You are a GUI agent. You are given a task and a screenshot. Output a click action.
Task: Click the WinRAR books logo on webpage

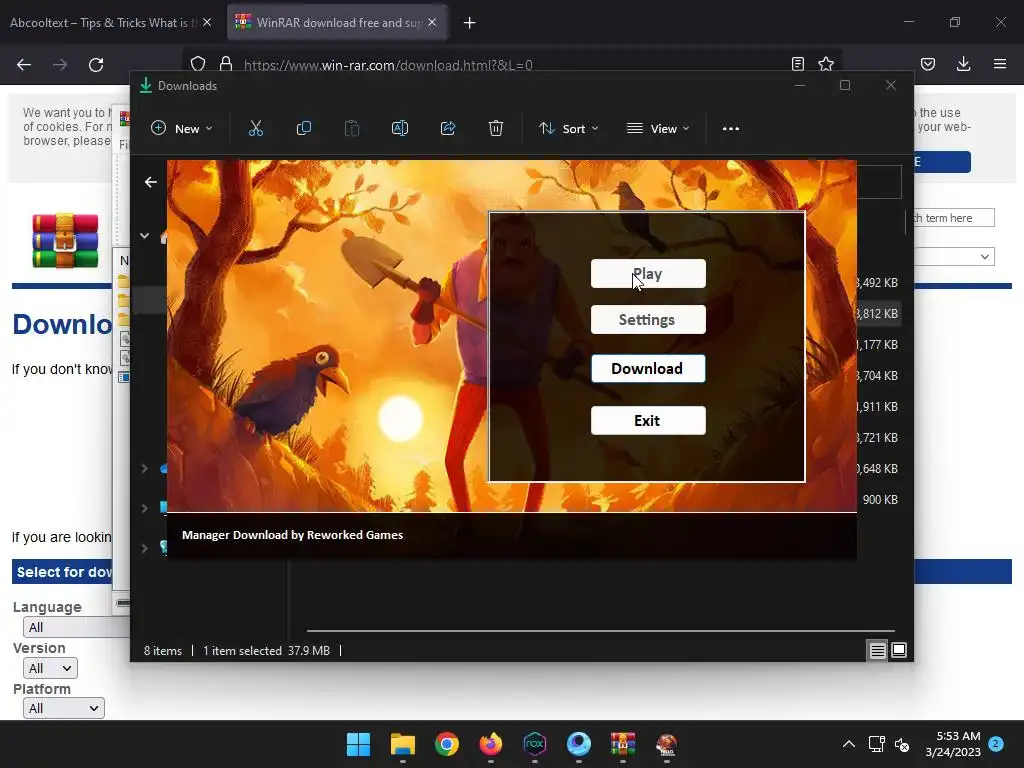[x=65, y=241]
